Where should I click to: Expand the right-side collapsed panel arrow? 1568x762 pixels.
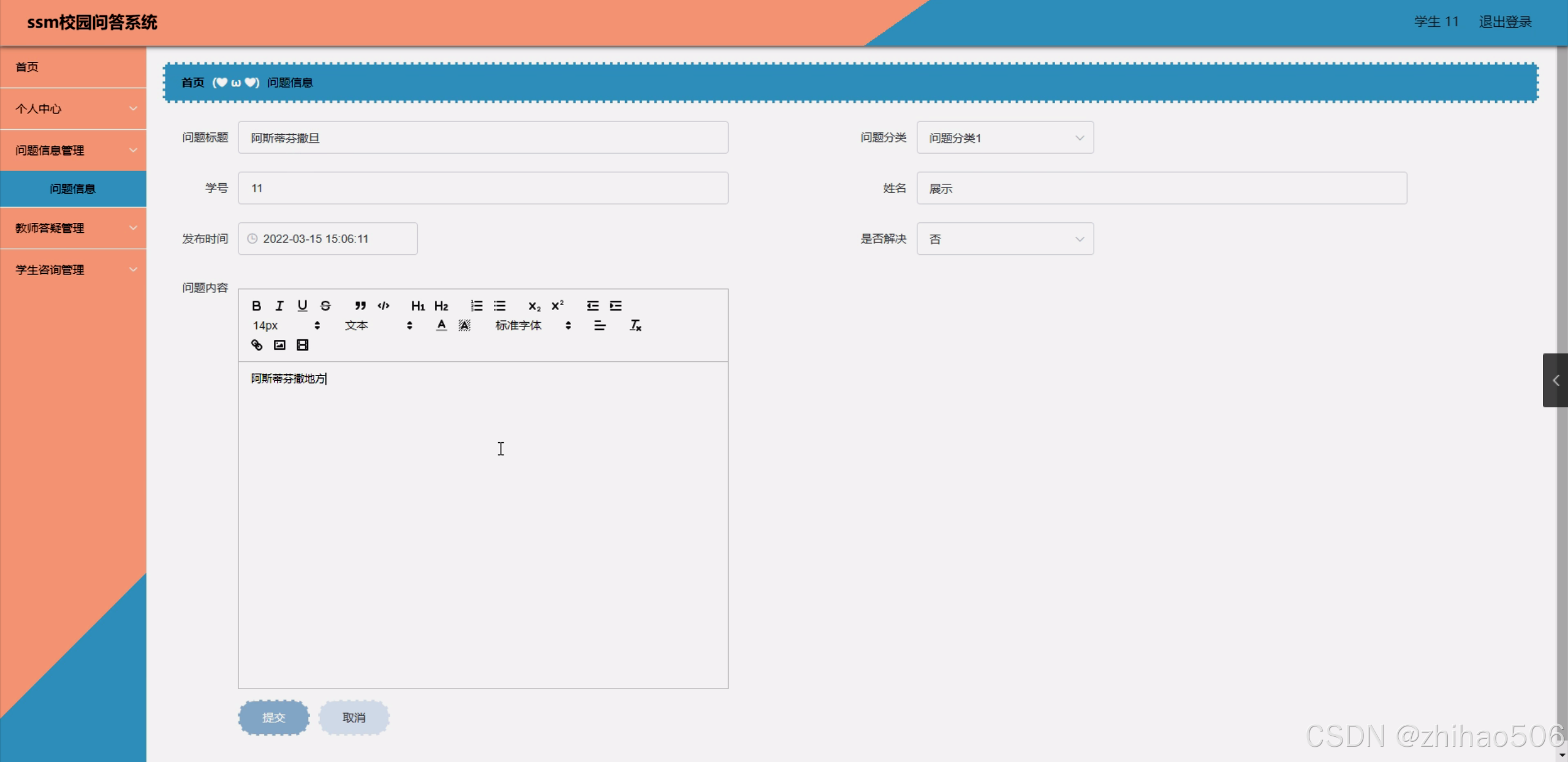point(1555,380)
